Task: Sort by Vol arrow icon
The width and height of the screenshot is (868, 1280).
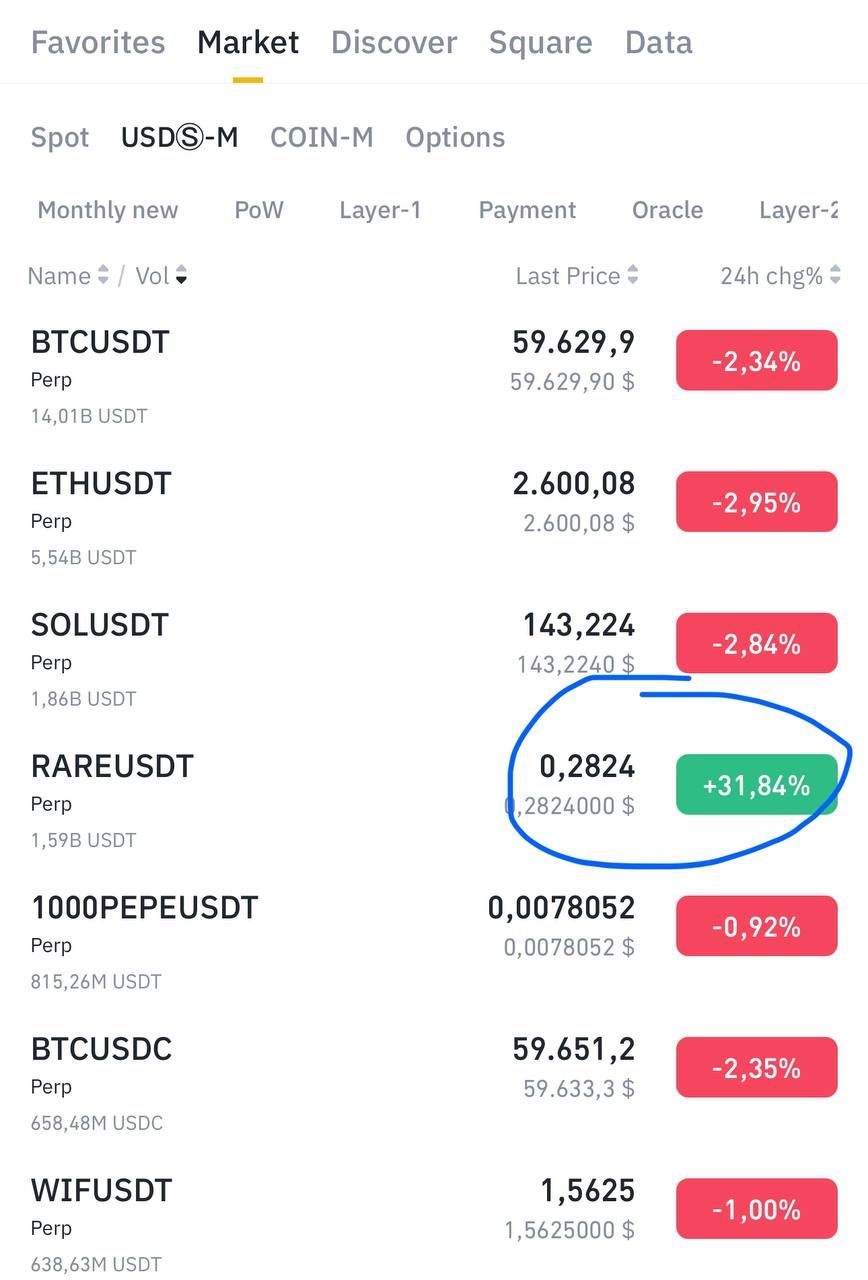Action: 181,276
